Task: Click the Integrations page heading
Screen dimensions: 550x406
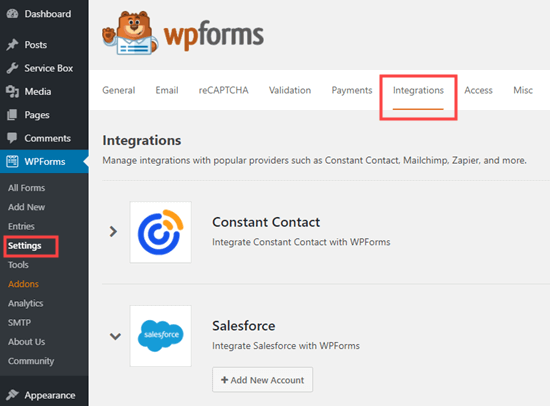Action: 142,140
